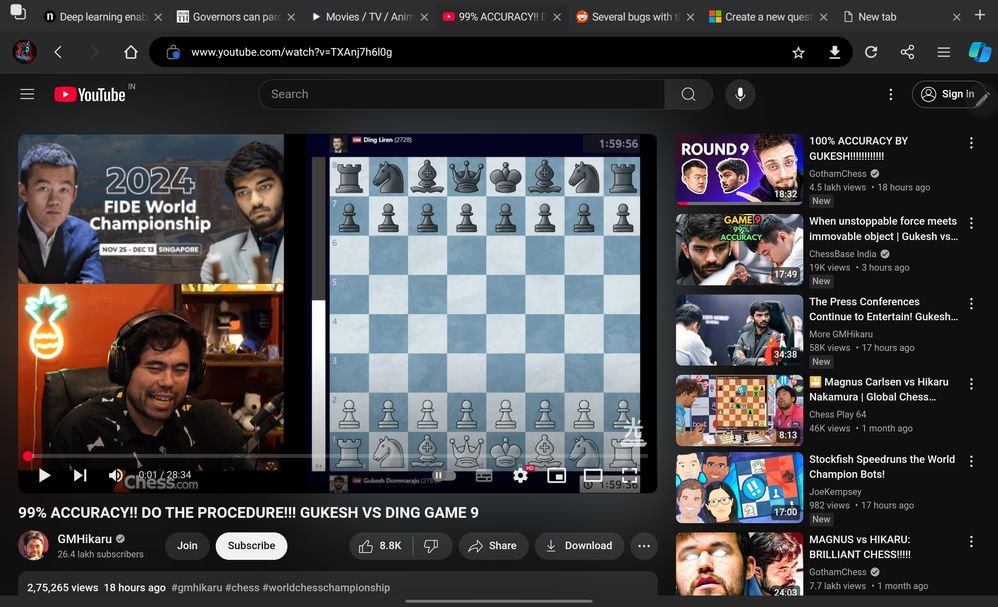Toggle theater mode view

click(593, 475)
